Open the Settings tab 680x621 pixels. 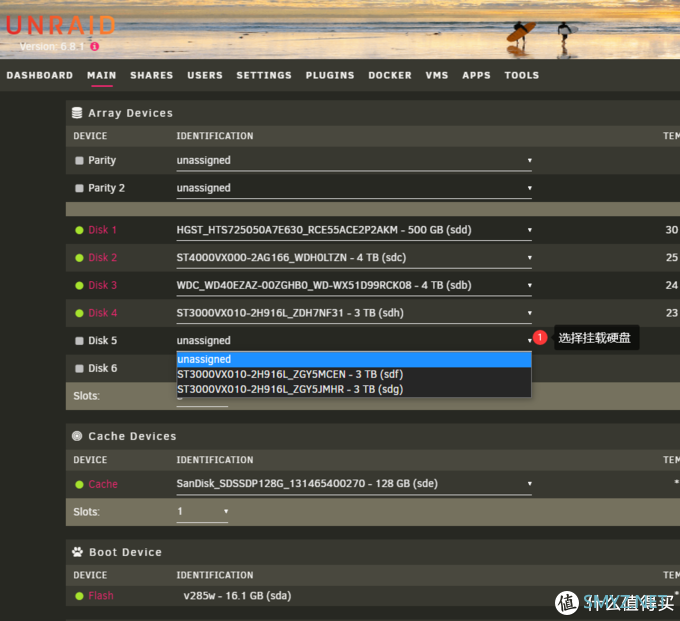tap(264, 75)
